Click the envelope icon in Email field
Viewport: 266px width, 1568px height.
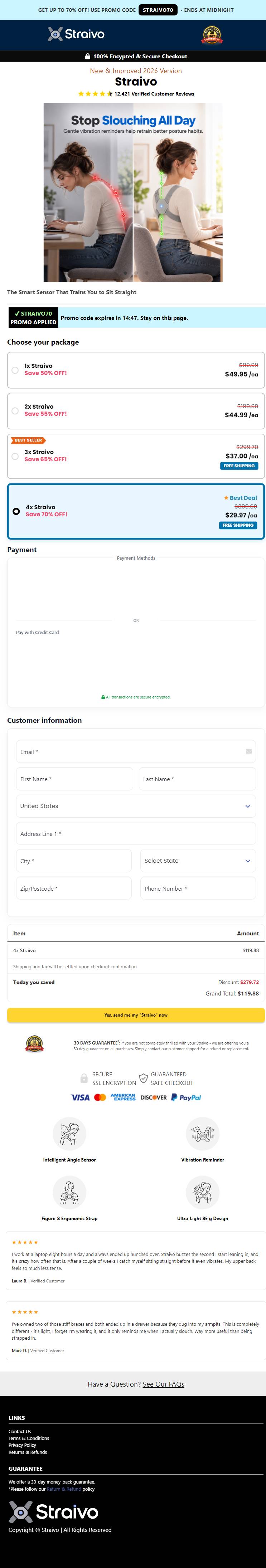(x=249, y=751)
